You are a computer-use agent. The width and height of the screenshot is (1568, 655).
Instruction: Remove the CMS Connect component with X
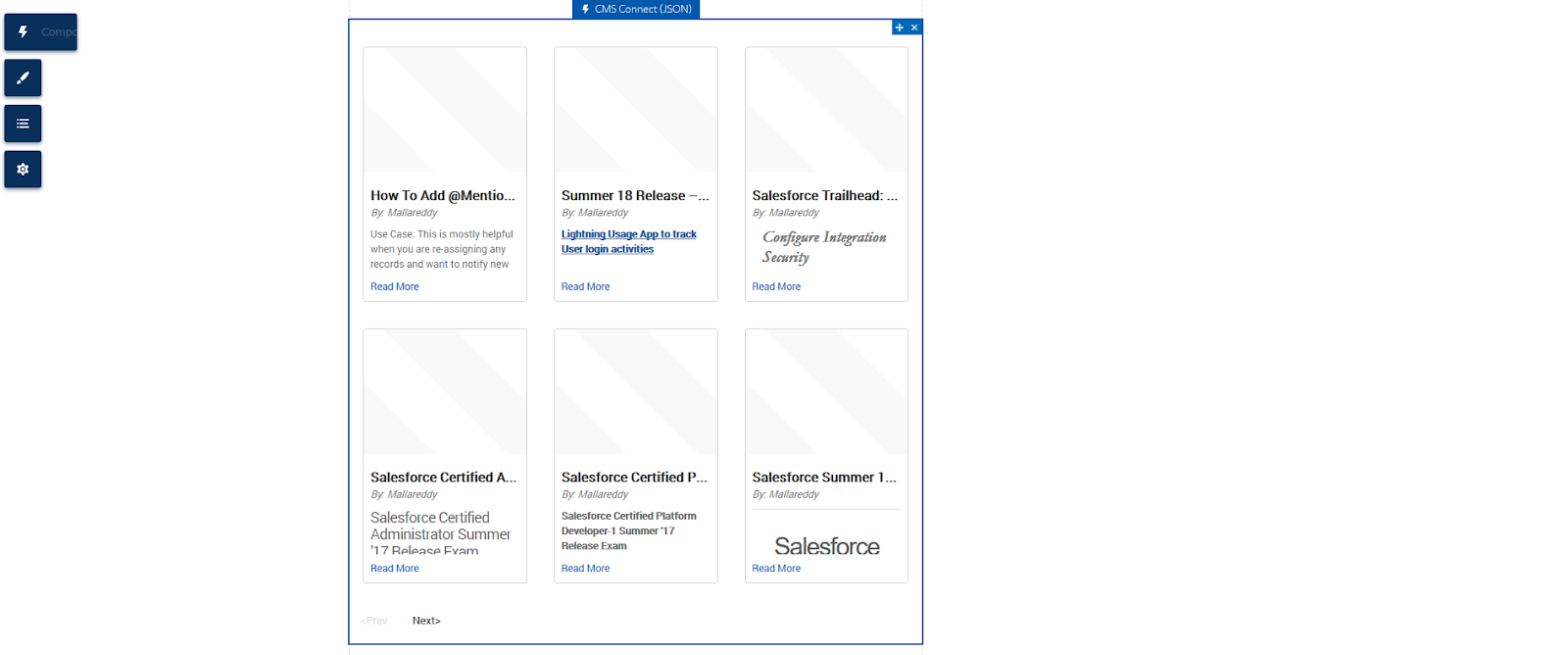tap(914, 27)
